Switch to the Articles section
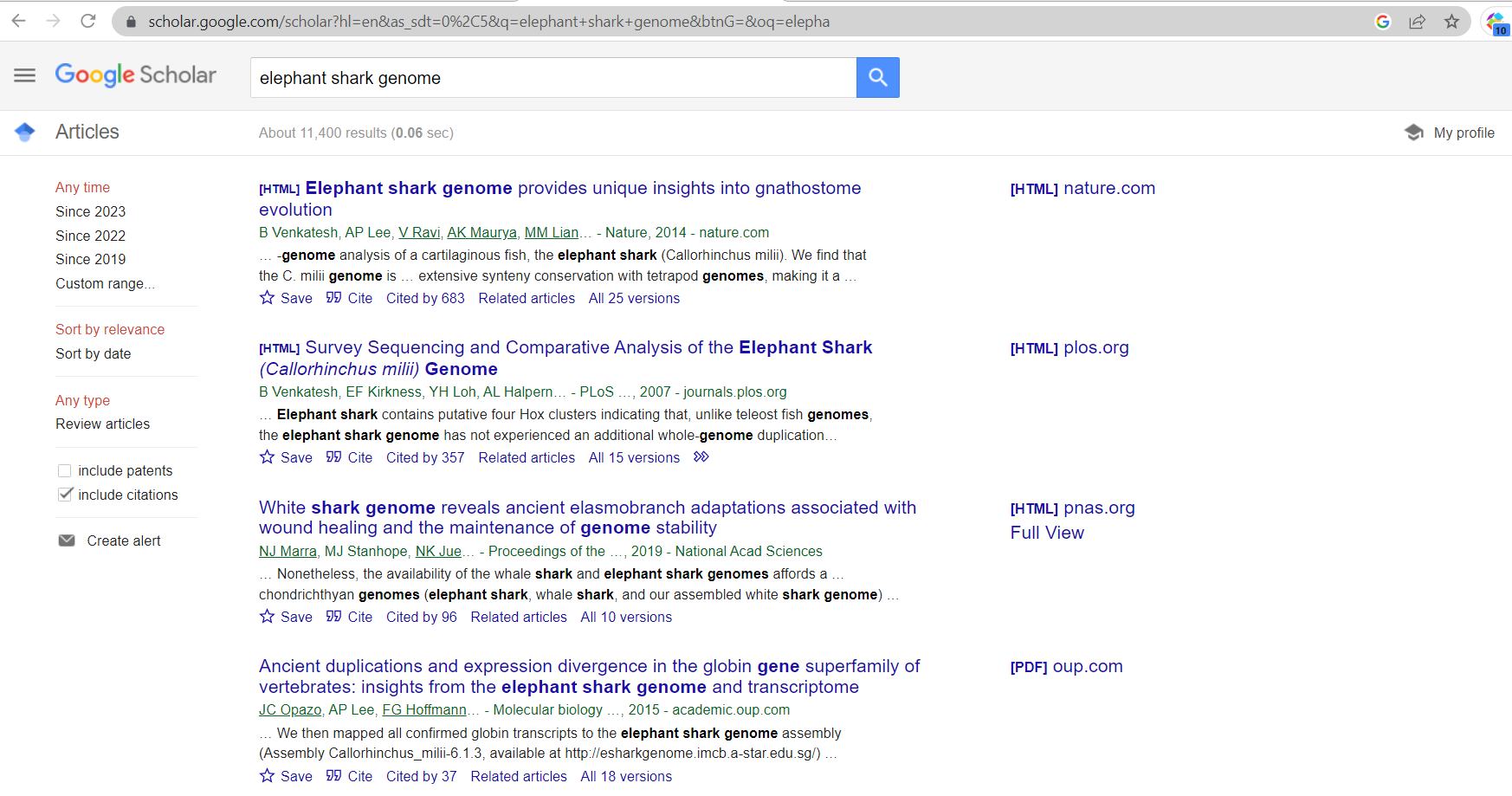This screenshot has height=796, width=1512. click(87, 132)
